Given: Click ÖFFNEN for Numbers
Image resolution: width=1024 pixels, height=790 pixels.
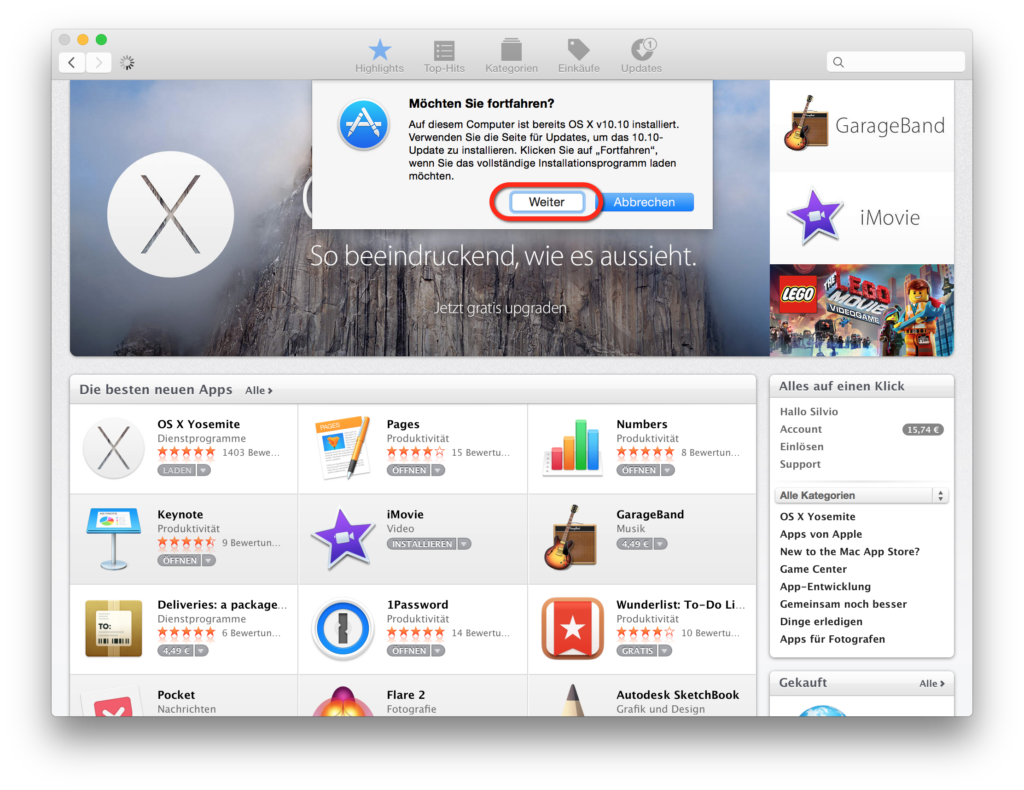Looking at the screenshot, I should point(639,470).
